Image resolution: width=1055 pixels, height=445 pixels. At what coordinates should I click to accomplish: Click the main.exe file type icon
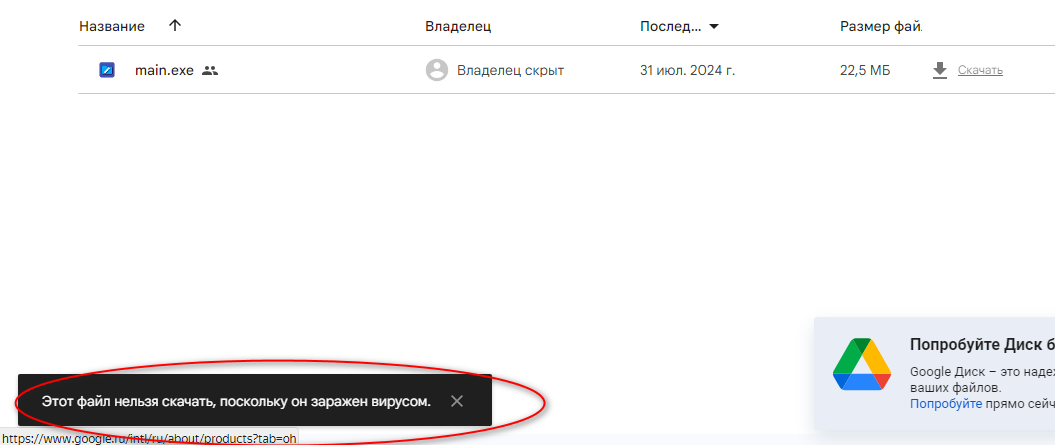[107, 70]
